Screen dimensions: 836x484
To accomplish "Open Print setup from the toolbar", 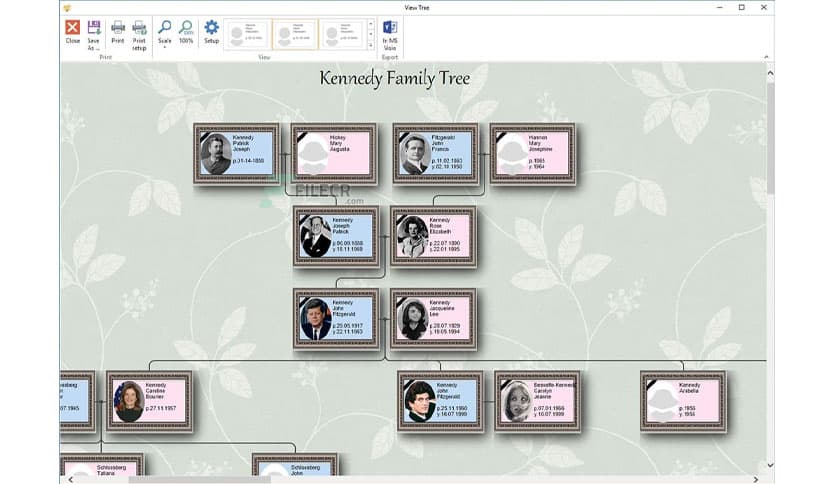I will tap(139, 28).
